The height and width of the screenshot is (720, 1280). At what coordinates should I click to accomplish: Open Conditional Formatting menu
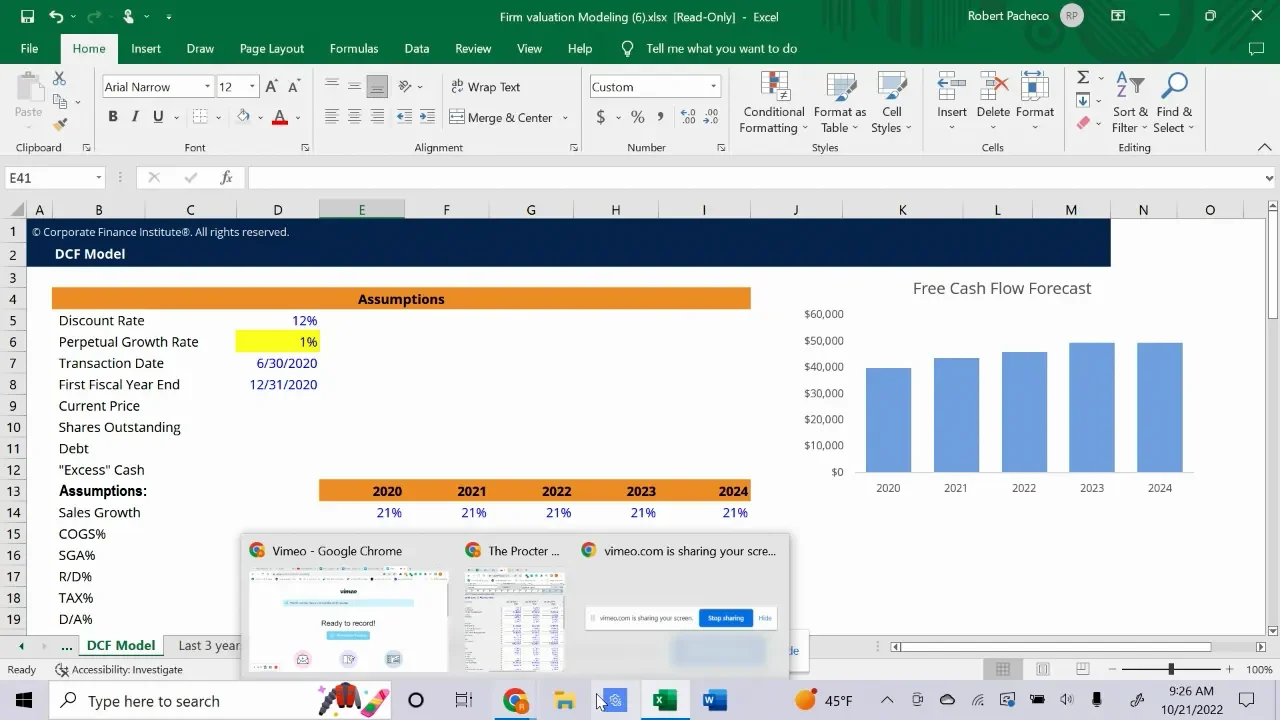773,102
